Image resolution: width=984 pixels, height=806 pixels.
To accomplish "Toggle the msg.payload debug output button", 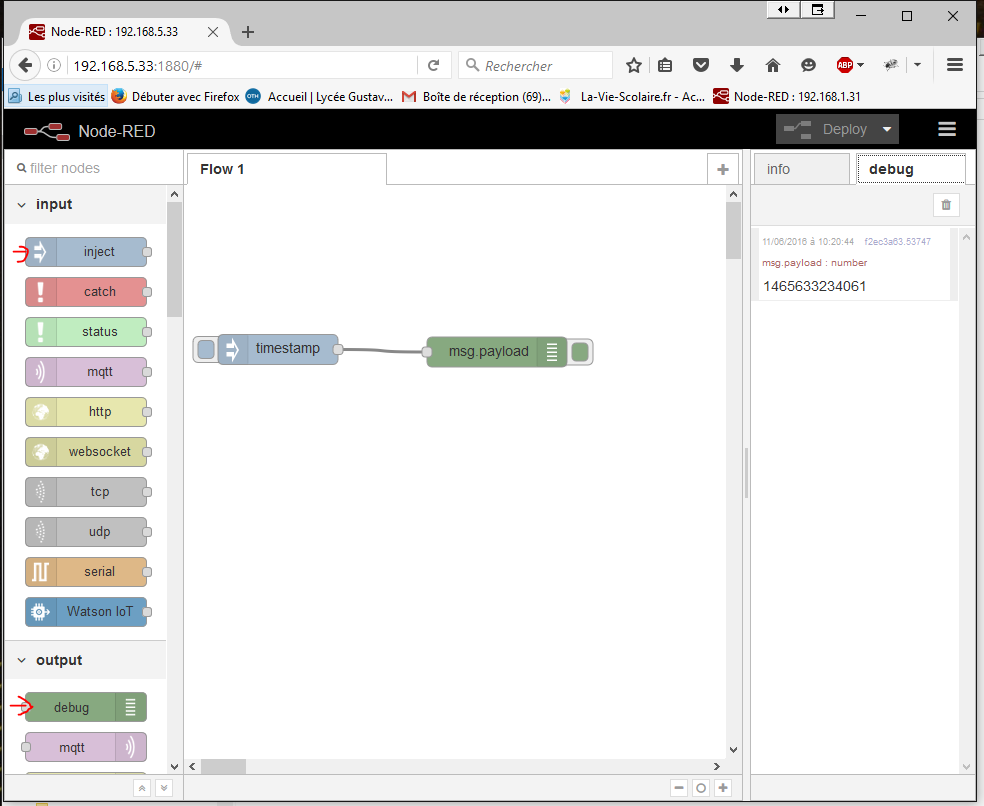I will [580, 352].
